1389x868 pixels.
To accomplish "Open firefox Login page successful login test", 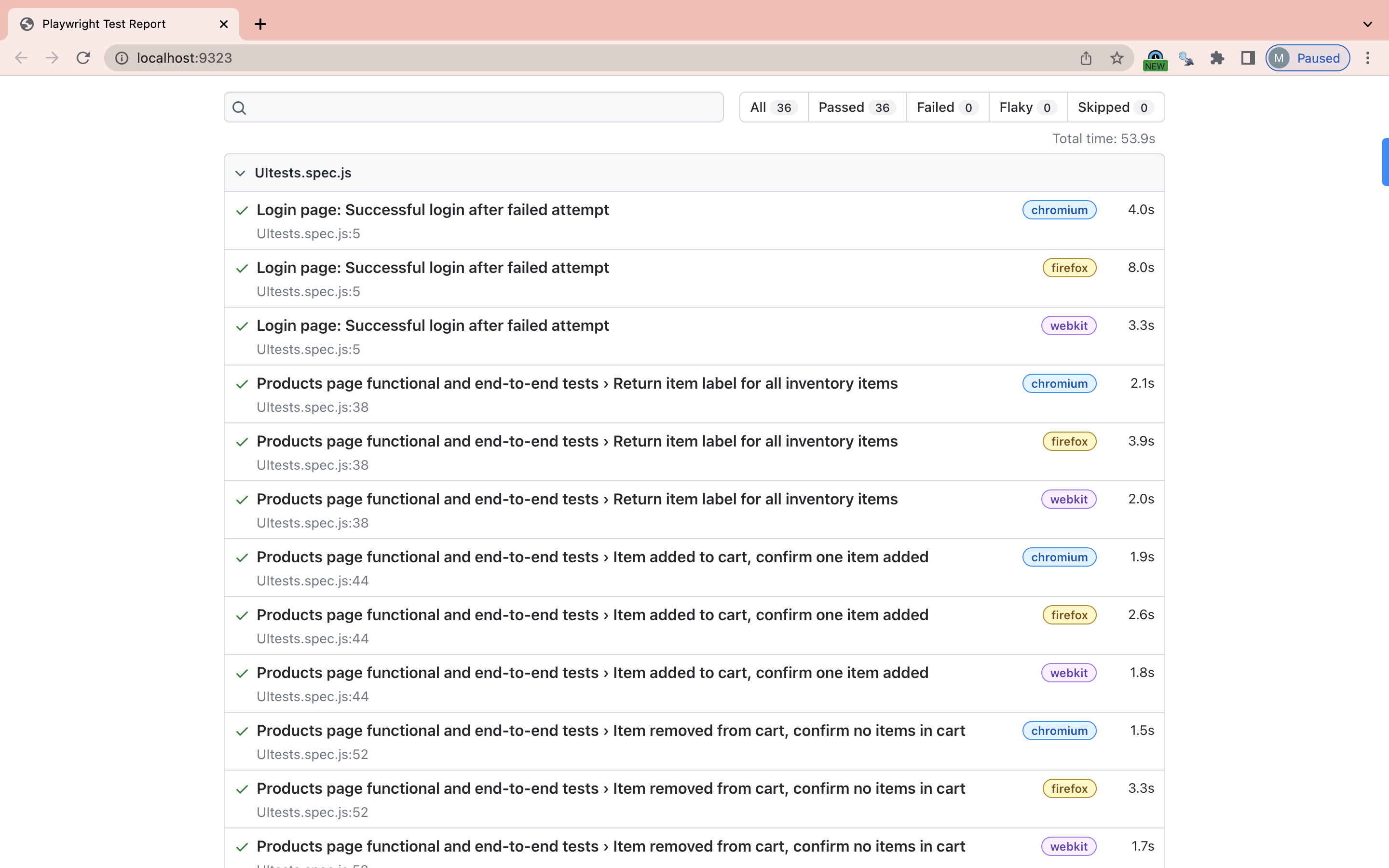I will [432, 268].
